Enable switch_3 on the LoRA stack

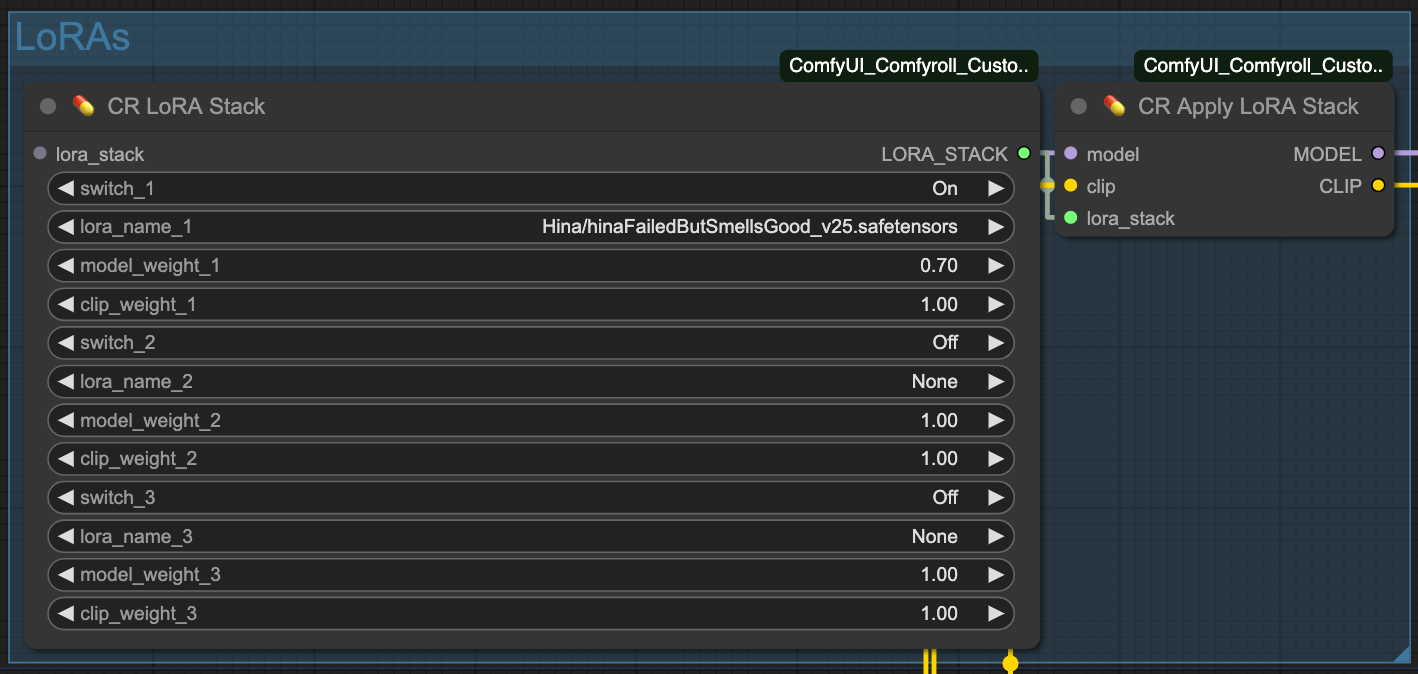[531, 497]
